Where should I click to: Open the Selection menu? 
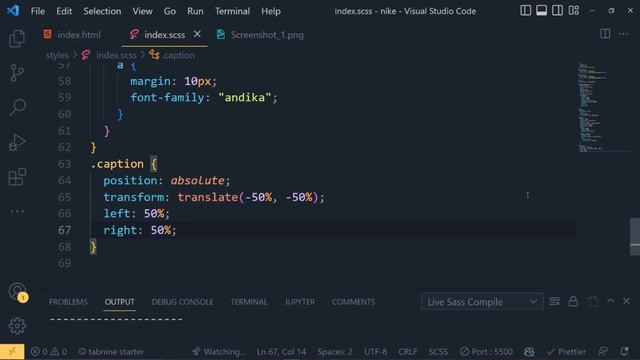(102, 11)
